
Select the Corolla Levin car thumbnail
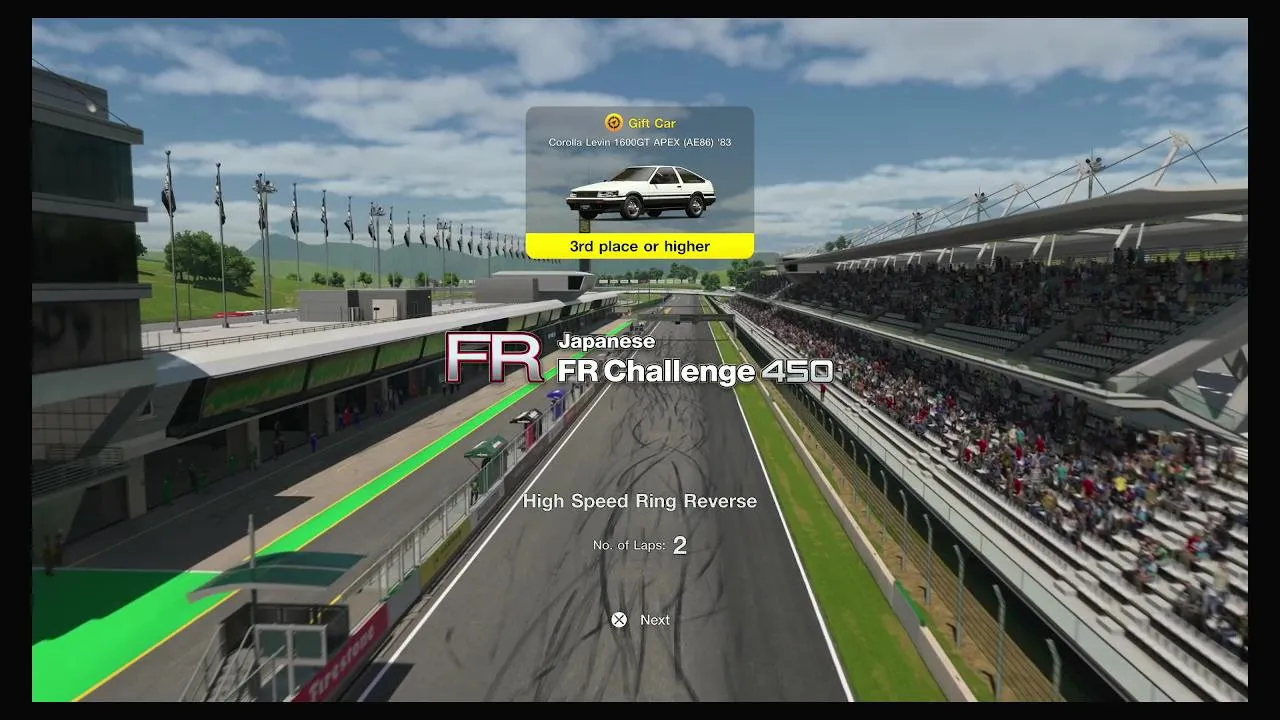pos(641,192)
